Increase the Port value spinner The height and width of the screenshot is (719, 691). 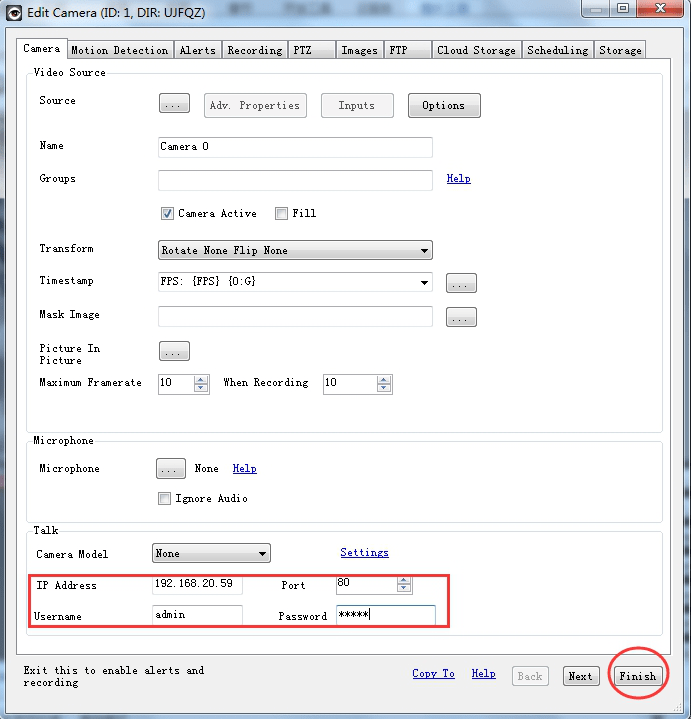click(x=403, y=580)
